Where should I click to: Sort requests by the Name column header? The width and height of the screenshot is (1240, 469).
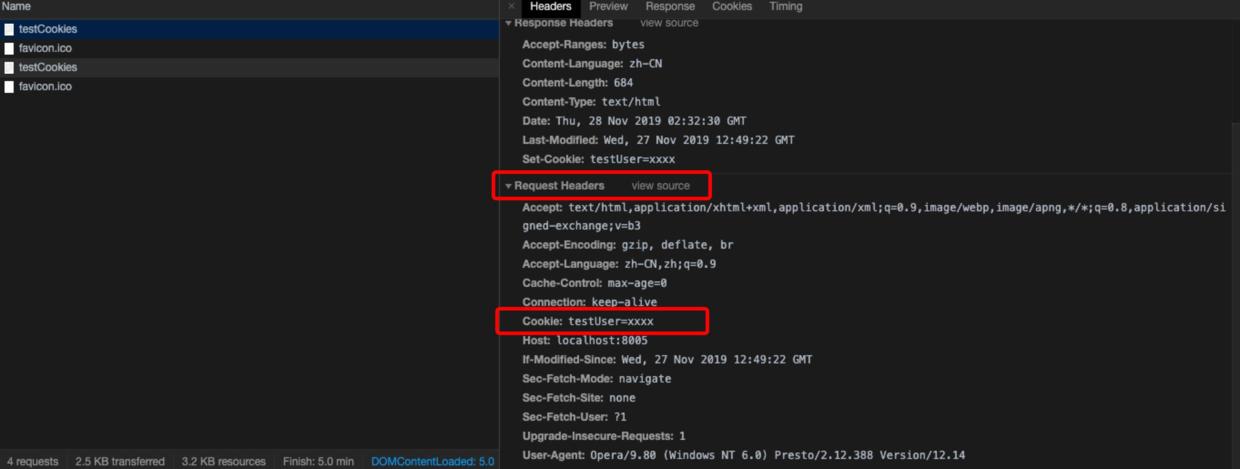pos(17,6)
